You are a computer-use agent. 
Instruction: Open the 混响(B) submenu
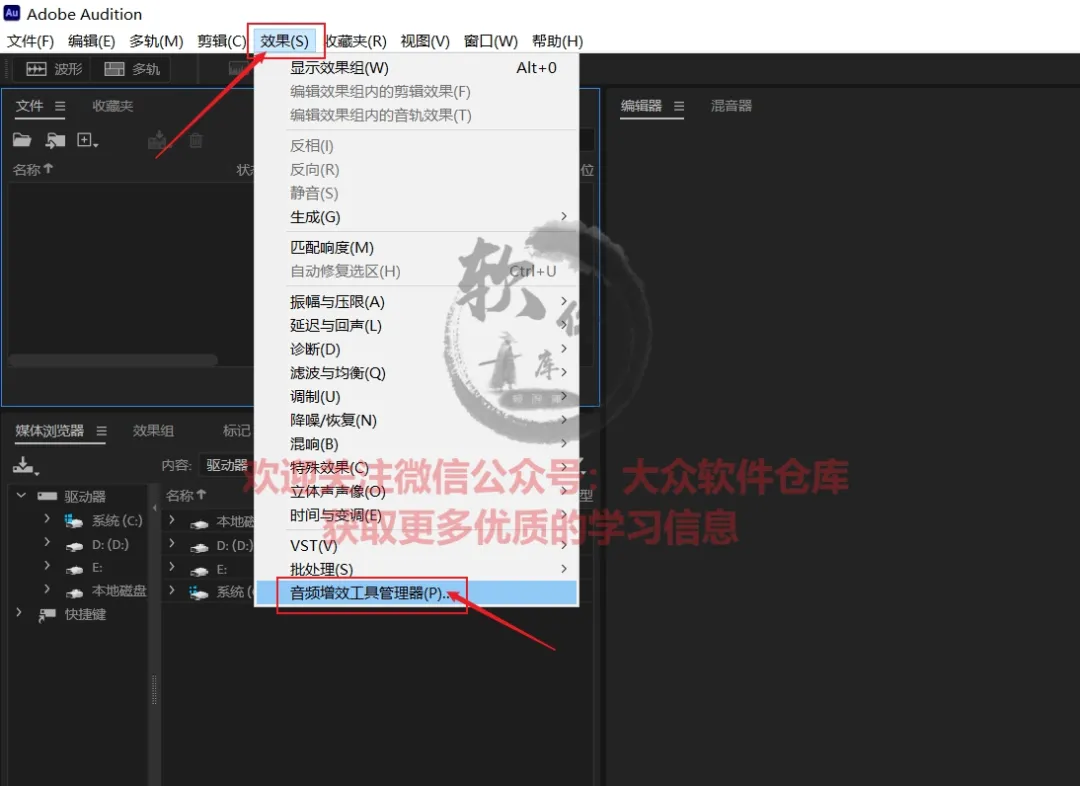(417, 444)
